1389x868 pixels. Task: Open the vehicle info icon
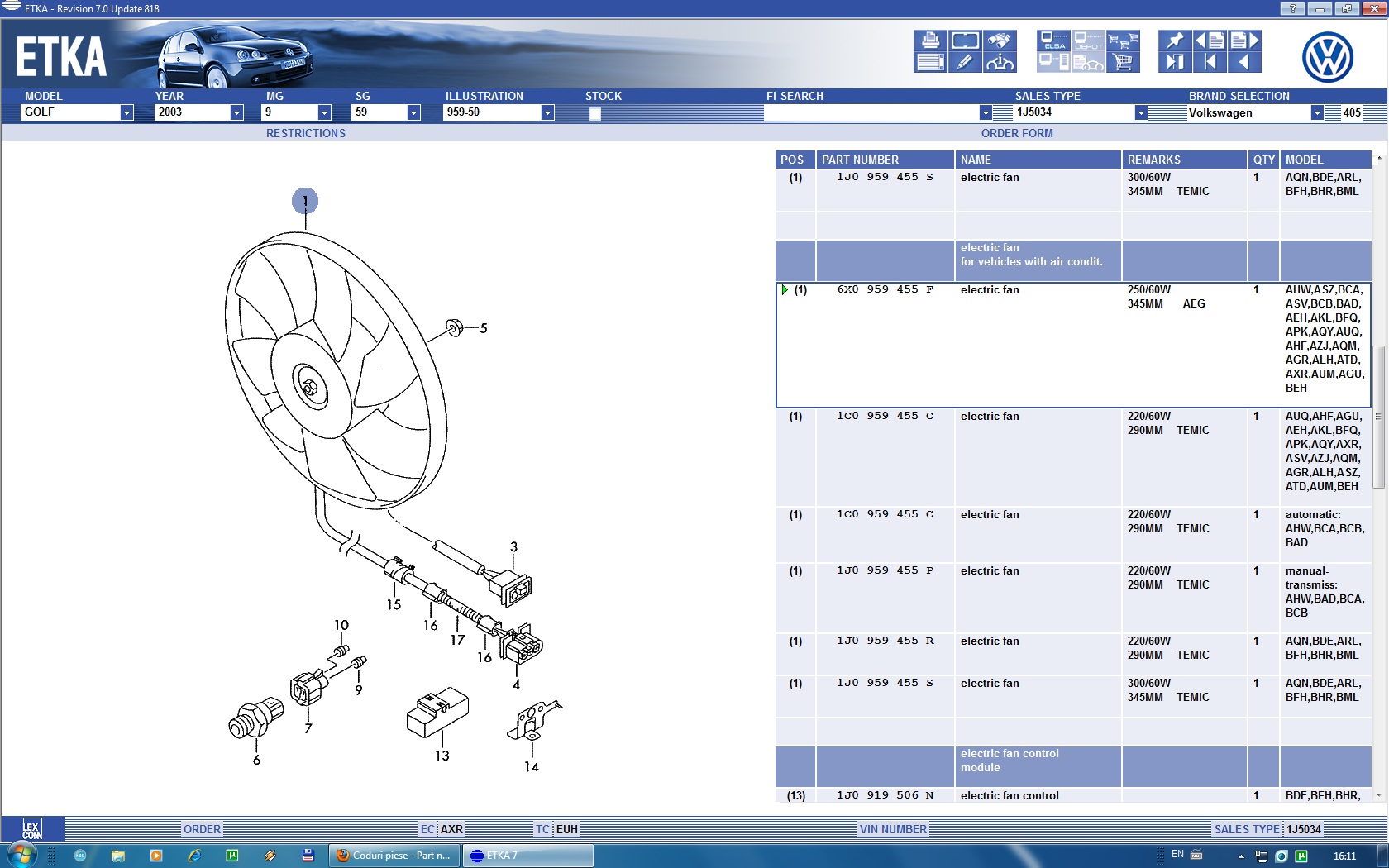tap(1000, 62)
